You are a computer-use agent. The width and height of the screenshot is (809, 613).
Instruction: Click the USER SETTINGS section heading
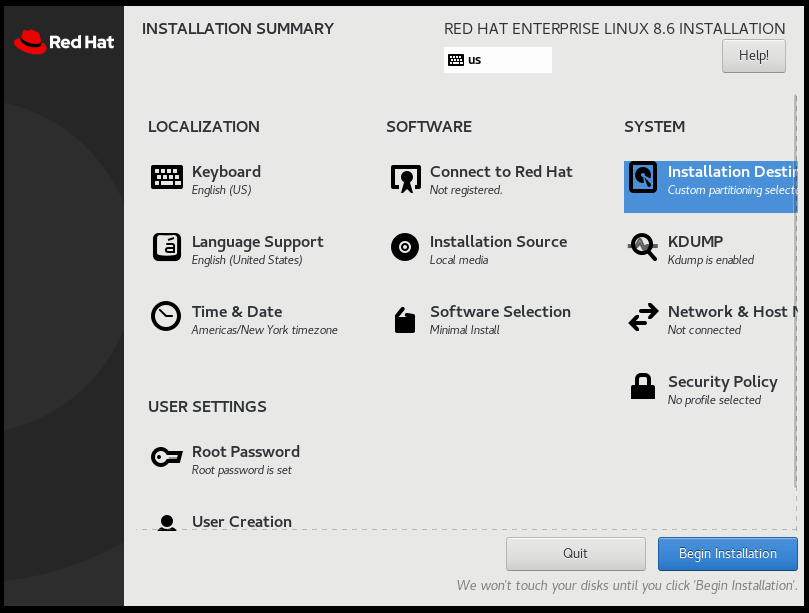207,407
